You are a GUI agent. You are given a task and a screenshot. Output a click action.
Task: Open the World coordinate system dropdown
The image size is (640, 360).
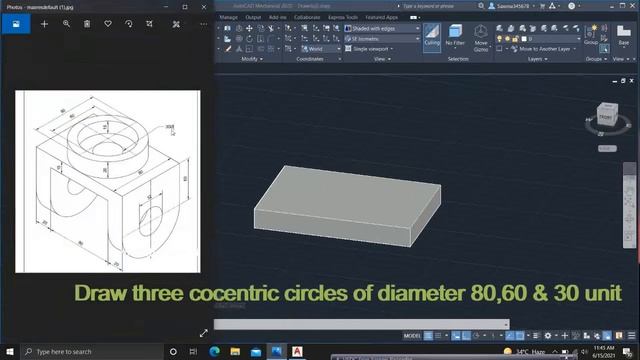coord(321,49)
